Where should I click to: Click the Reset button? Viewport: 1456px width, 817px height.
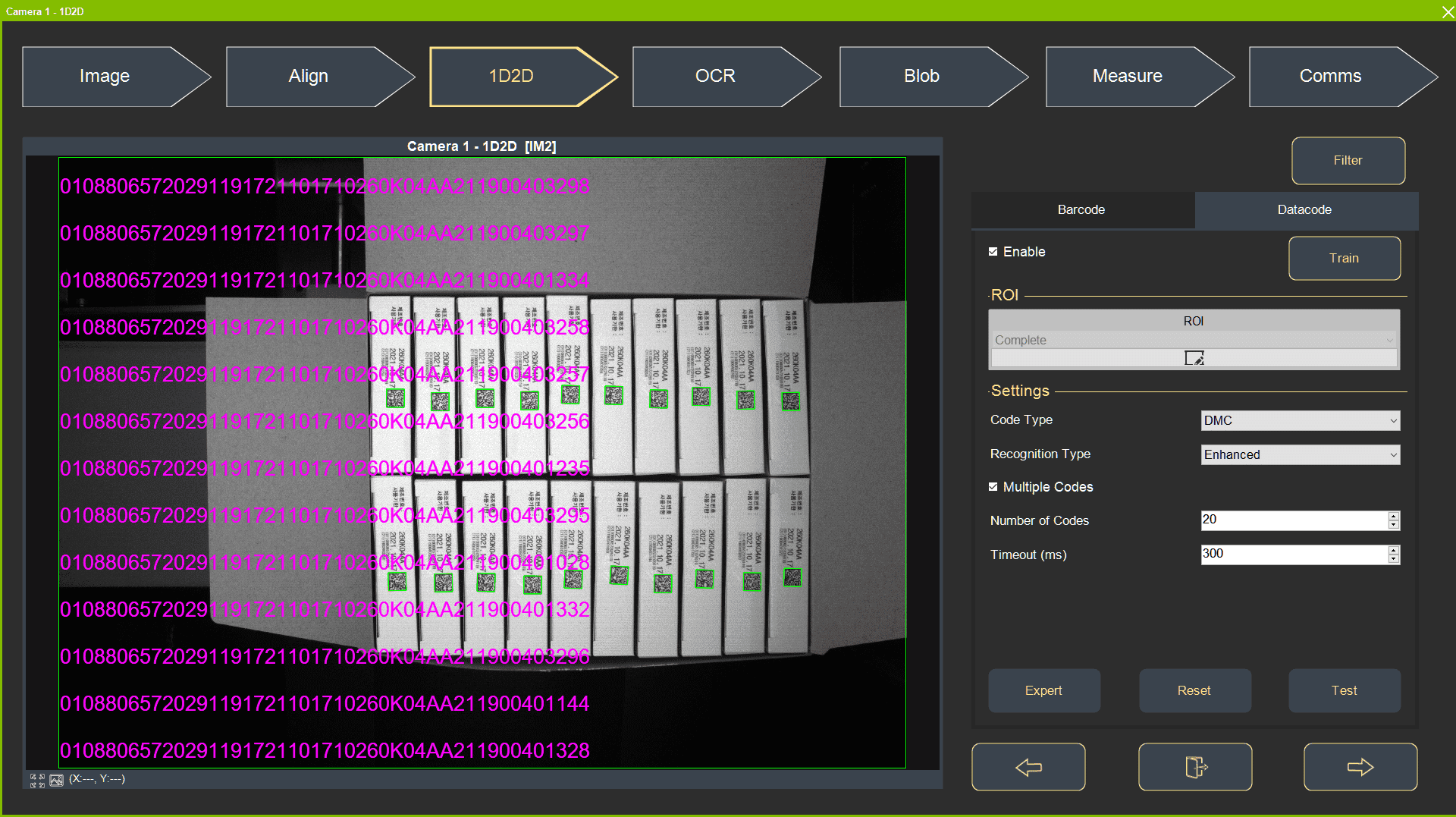(1195, 691)
